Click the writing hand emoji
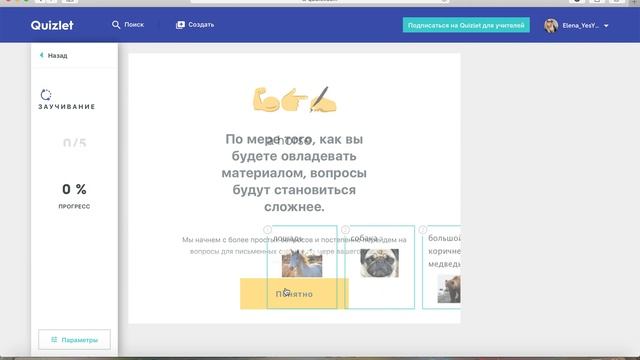Screen dimensions: 640x360 323,99
